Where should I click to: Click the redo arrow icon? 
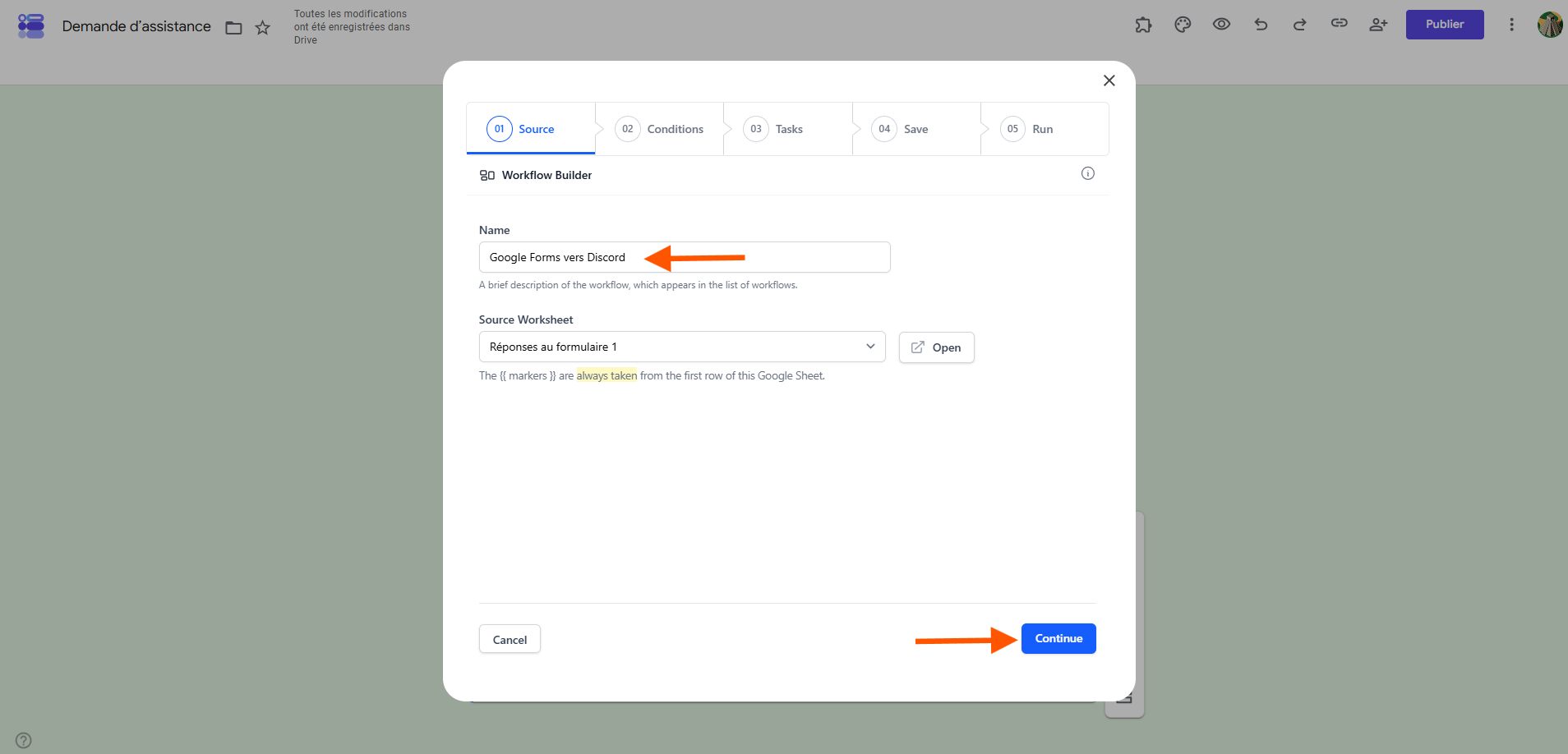(1299, 25)
